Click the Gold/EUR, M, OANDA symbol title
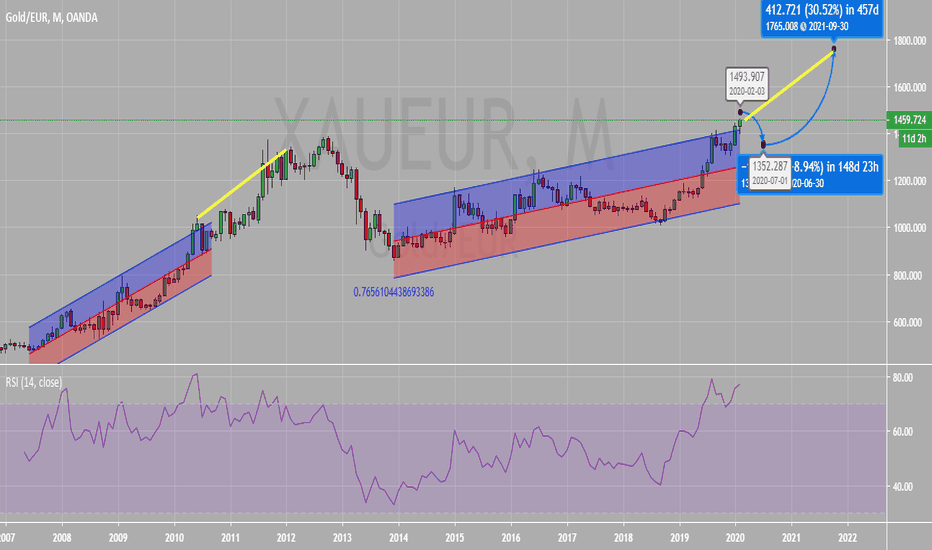This screenshot has width=932, height=550. point(52,18)
